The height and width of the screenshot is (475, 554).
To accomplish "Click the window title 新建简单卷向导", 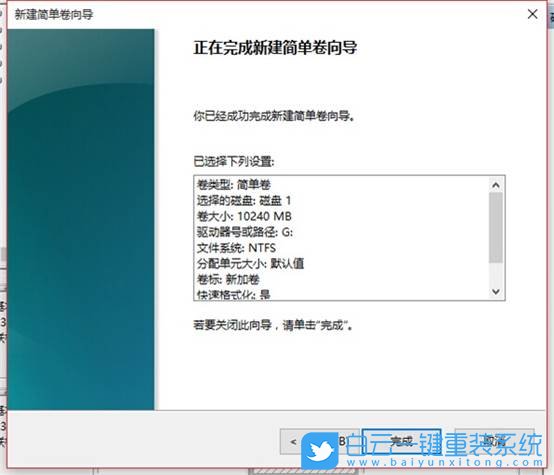I will point(54,14).
